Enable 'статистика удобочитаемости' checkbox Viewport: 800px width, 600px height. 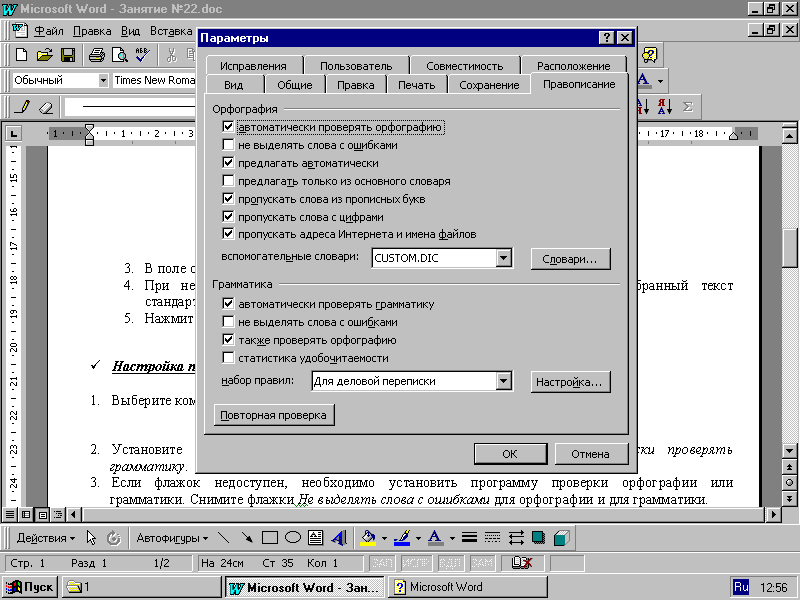[x=228, y=358]
